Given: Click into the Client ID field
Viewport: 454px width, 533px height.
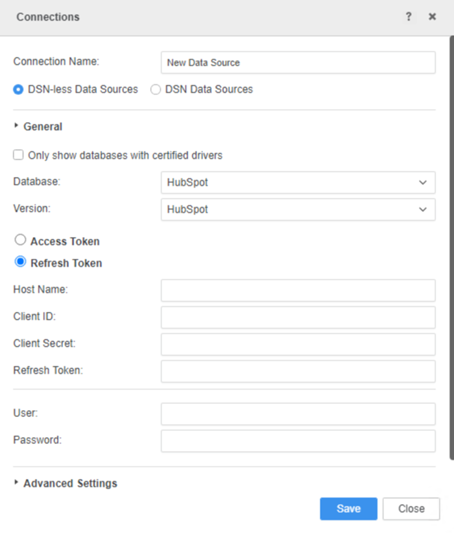Looking at the screenshot, I should click(298, 317).
